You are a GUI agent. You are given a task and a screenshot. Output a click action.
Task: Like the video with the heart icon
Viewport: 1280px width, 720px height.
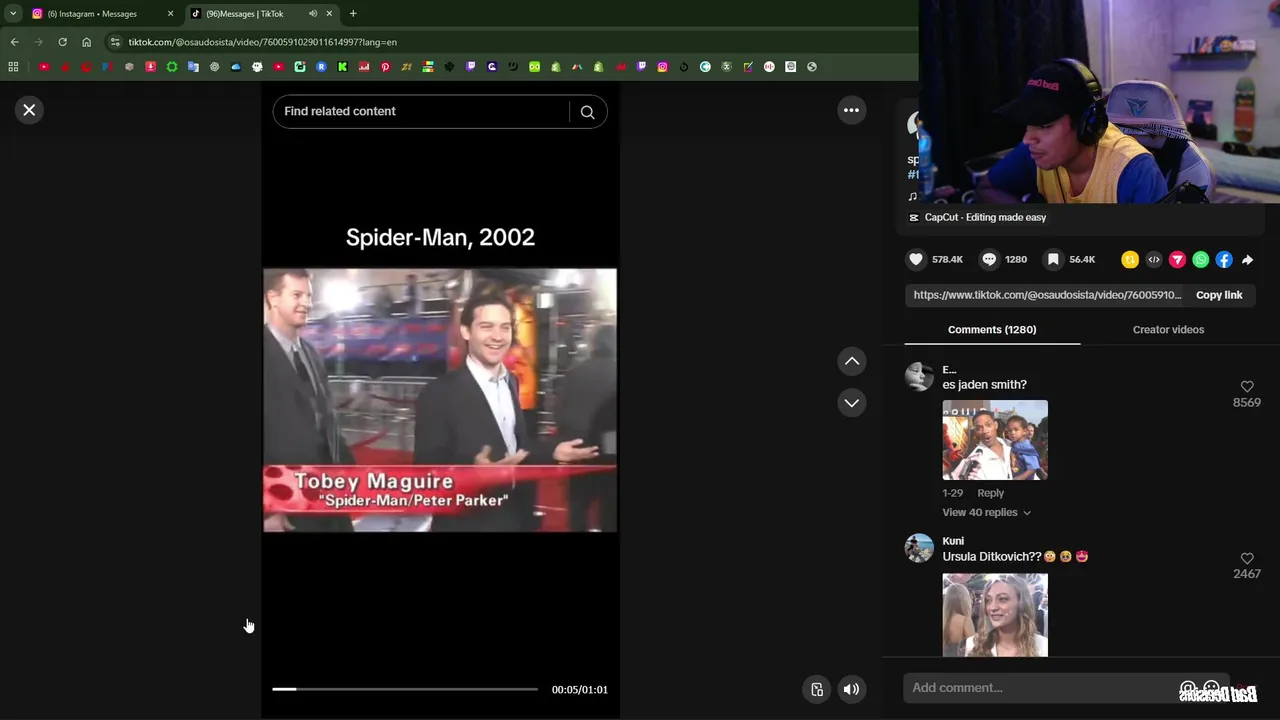[916, 259]
